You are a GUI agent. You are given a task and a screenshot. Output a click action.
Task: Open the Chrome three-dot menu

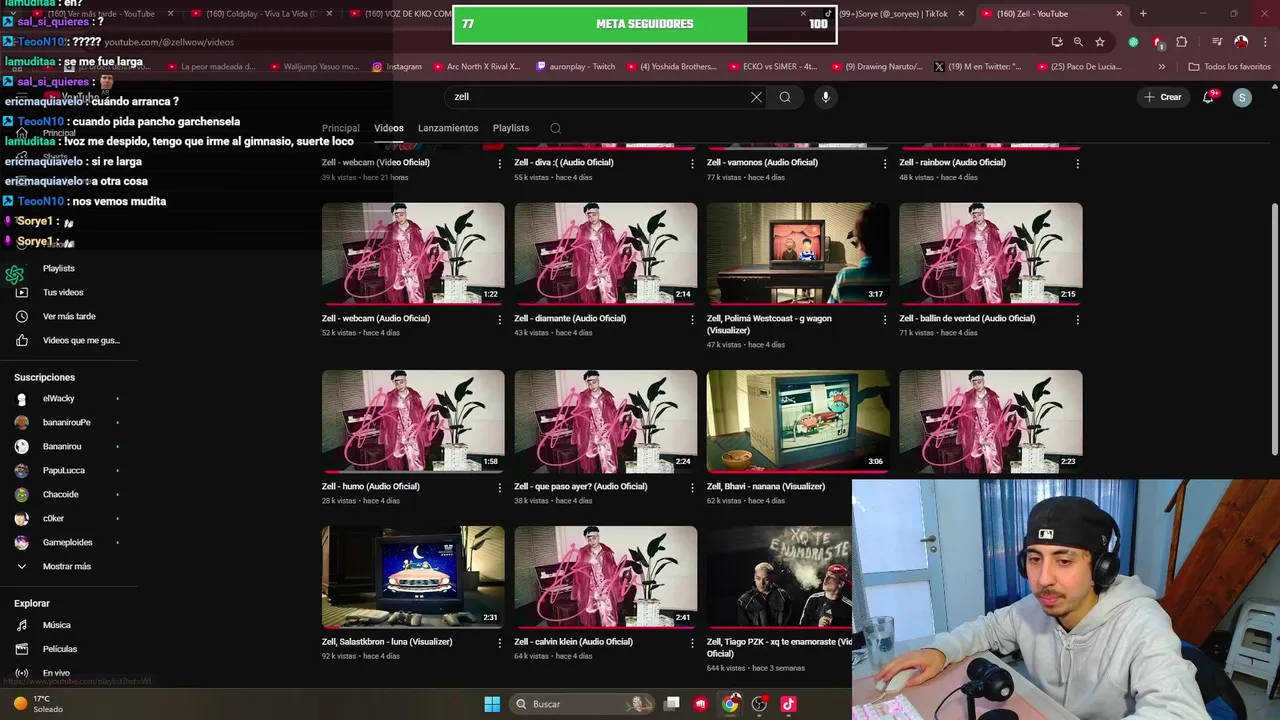coord(1264,42)
